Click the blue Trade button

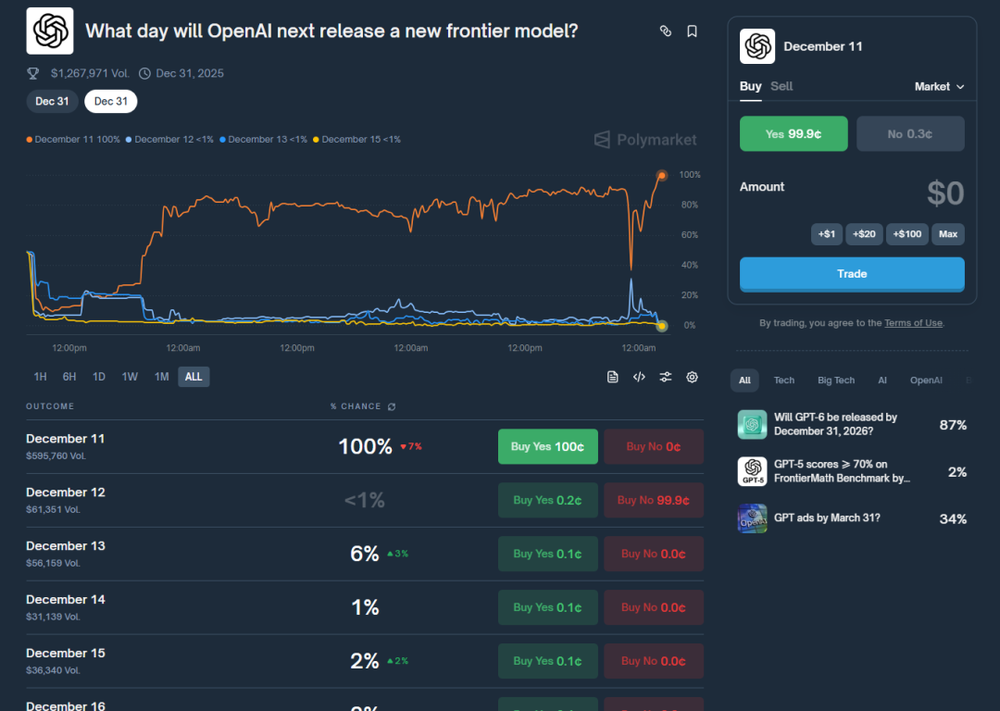click(x=852, y=274)
